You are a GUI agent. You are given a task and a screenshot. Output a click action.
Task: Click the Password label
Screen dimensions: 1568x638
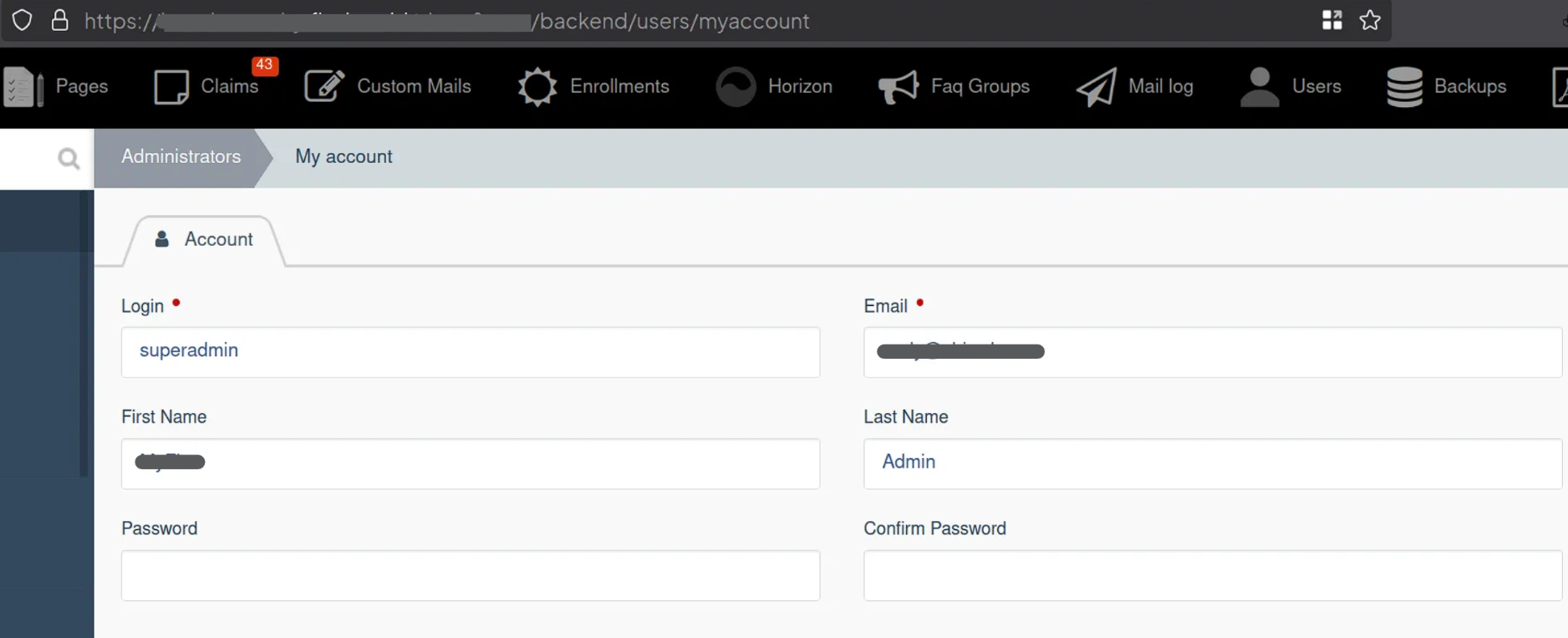click(160, 528)
